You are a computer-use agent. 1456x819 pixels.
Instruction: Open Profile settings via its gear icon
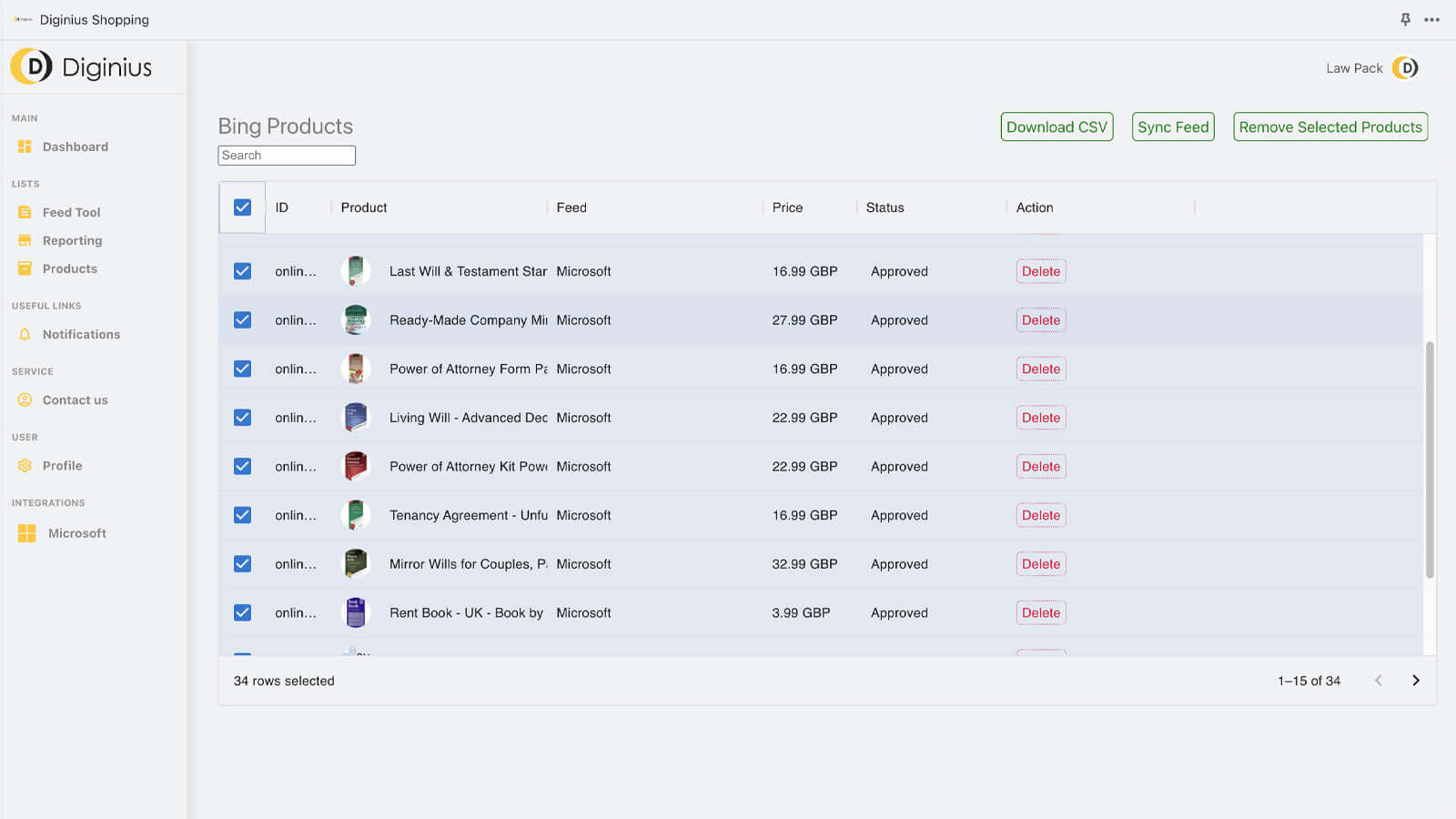coord(25,465)
